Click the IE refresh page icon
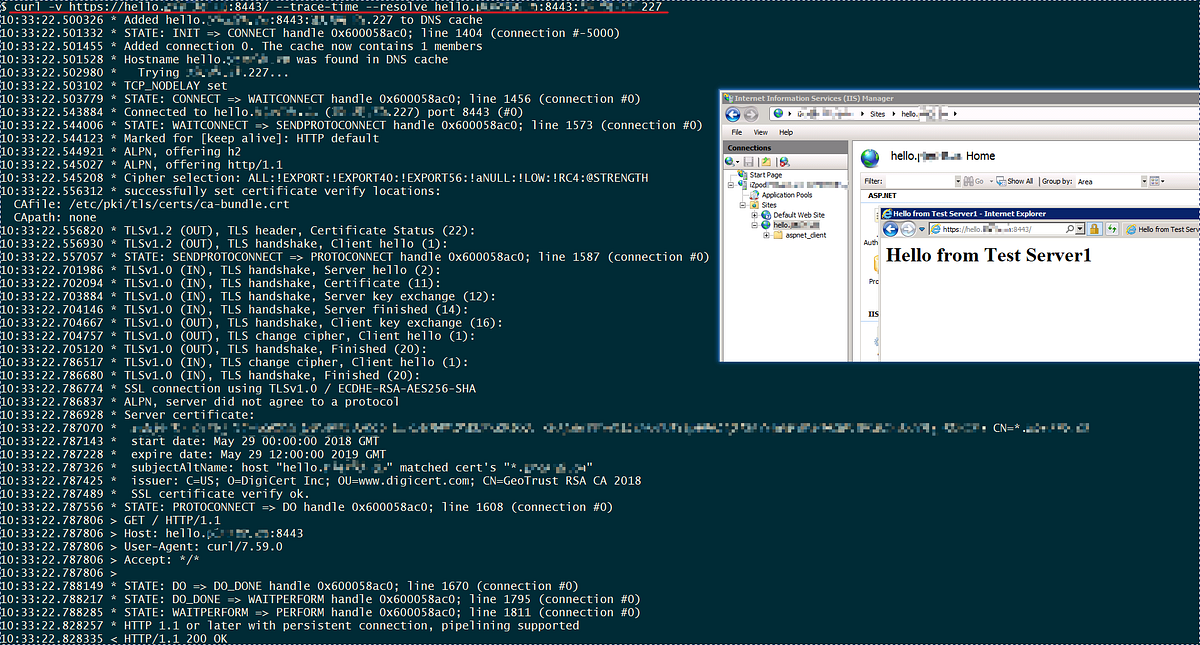Viewport: 1200px width, 645px height. pos(1111,229)
